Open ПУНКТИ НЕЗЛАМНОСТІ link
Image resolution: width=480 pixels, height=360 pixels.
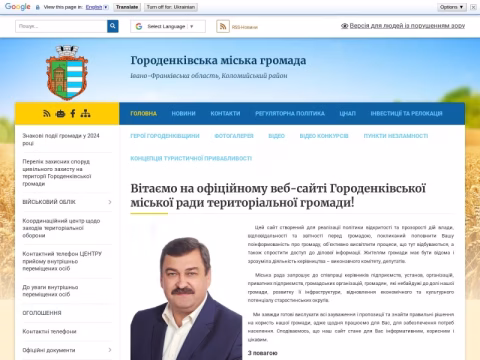(396, 136)
